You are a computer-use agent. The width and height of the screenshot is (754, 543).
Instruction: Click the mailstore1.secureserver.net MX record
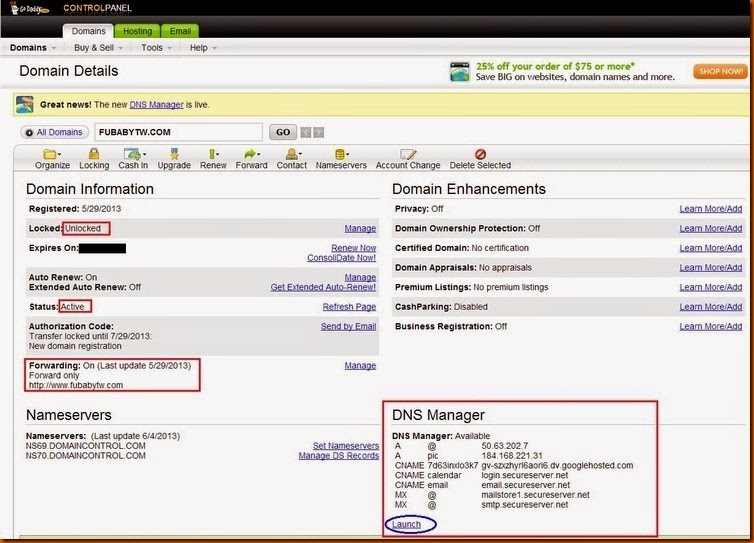pyautogui.click(x=535, y=495)
